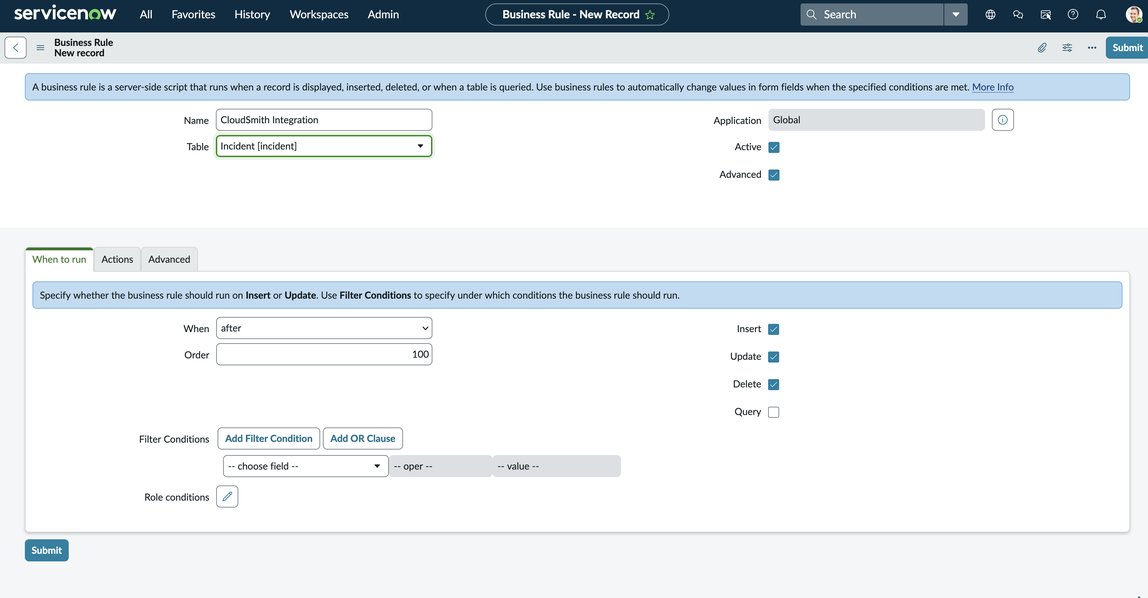Edit role conditions with pencil icon
This screenshot has height=598, width=1148.
[x=227, y=497]
